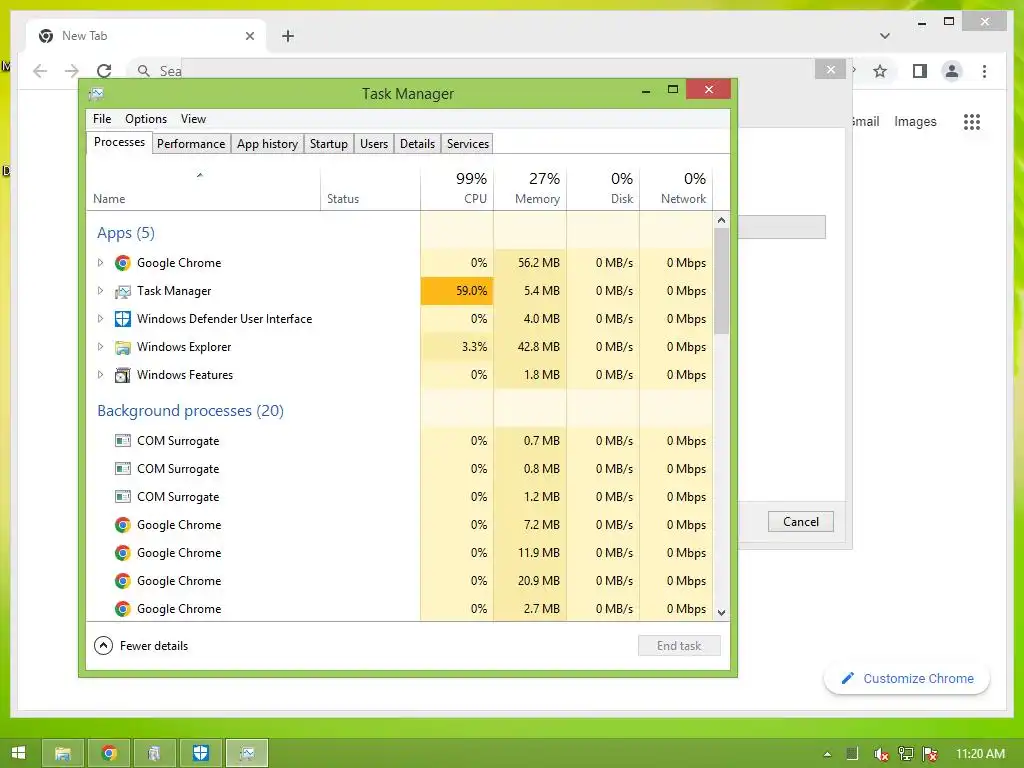Open the Images link in Chrome
This screenshot has height=768, width=1024.
click(915, 121)
